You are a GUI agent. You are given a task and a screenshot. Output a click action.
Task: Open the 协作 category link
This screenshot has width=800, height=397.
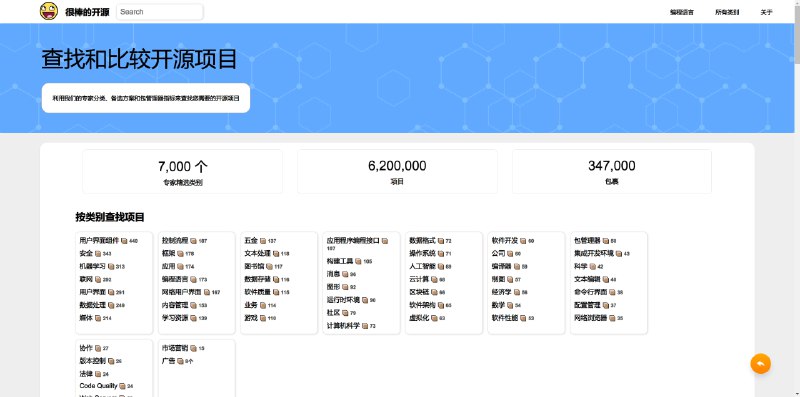click(x=86, y=348)
